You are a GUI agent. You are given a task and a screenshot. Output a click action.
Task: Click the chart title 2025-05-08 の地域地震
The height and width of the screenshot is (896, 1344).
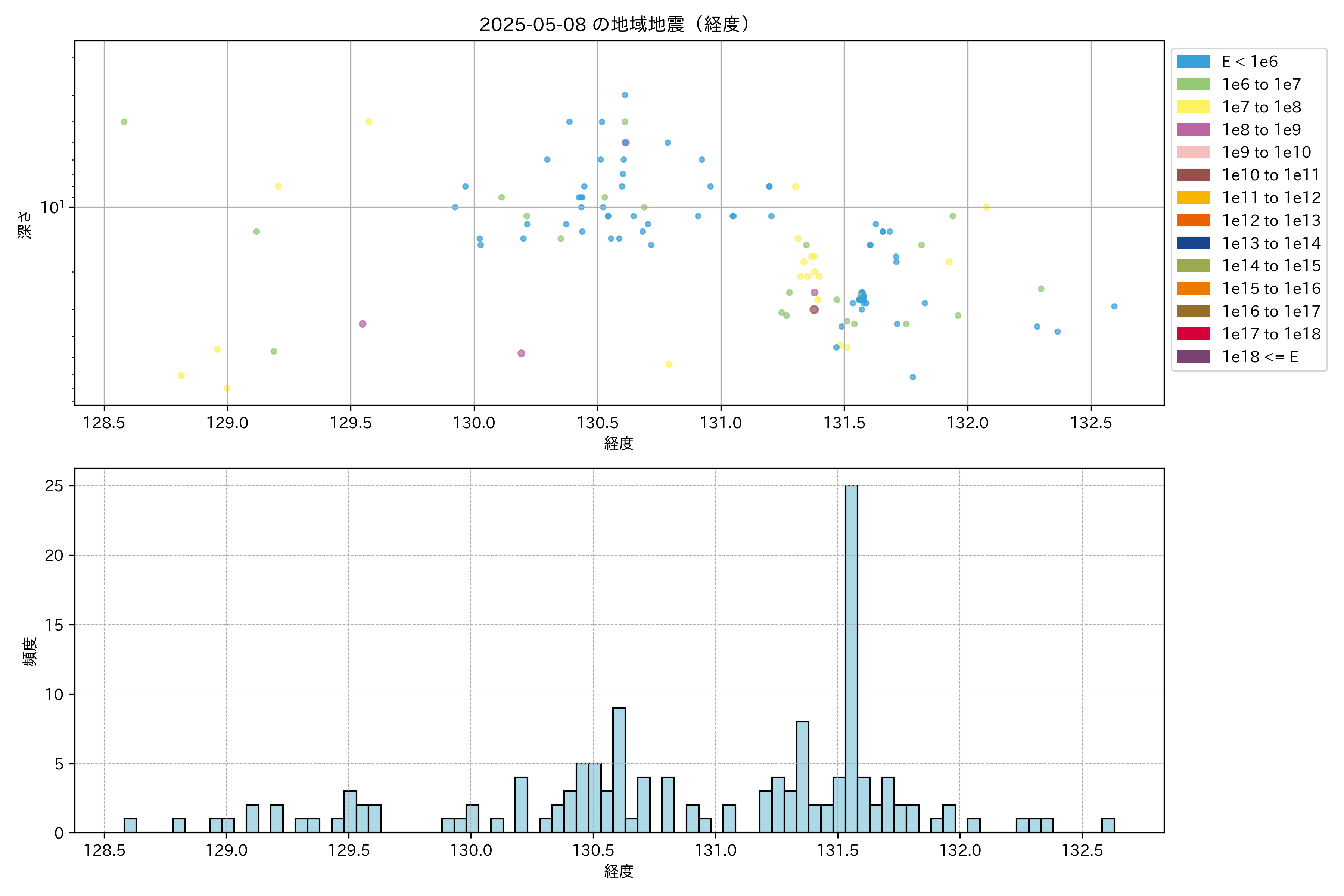(614, 25)
